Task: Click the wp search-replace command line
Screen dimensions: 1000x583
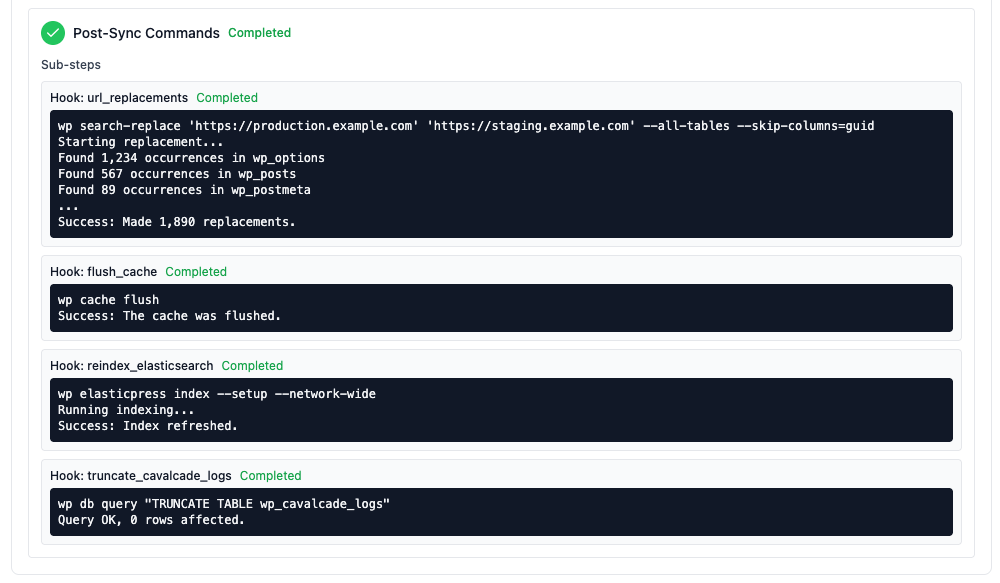Action: [466, 126]
